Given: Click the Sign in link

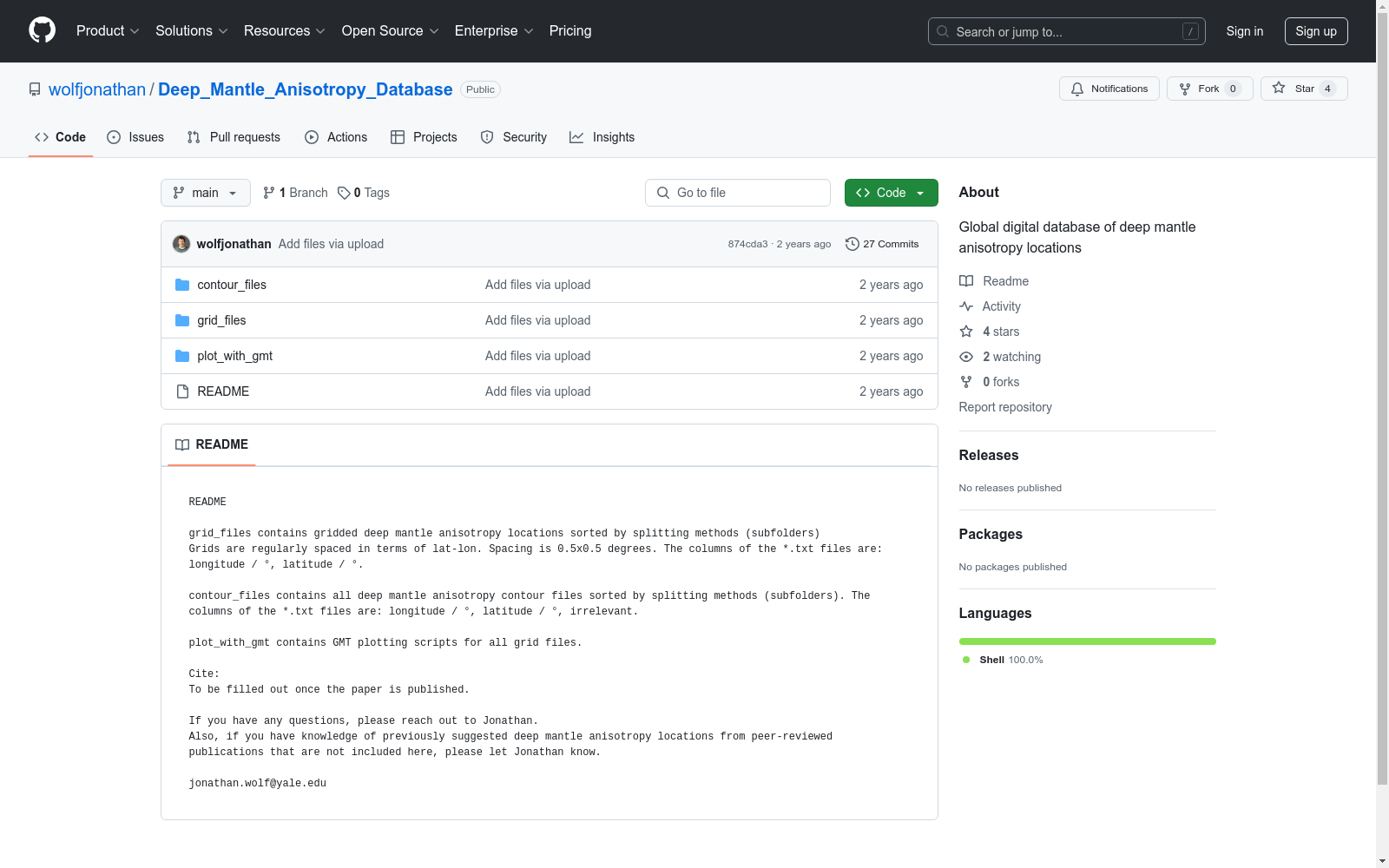Looking at the screenshot, I should pos(1245,31).
